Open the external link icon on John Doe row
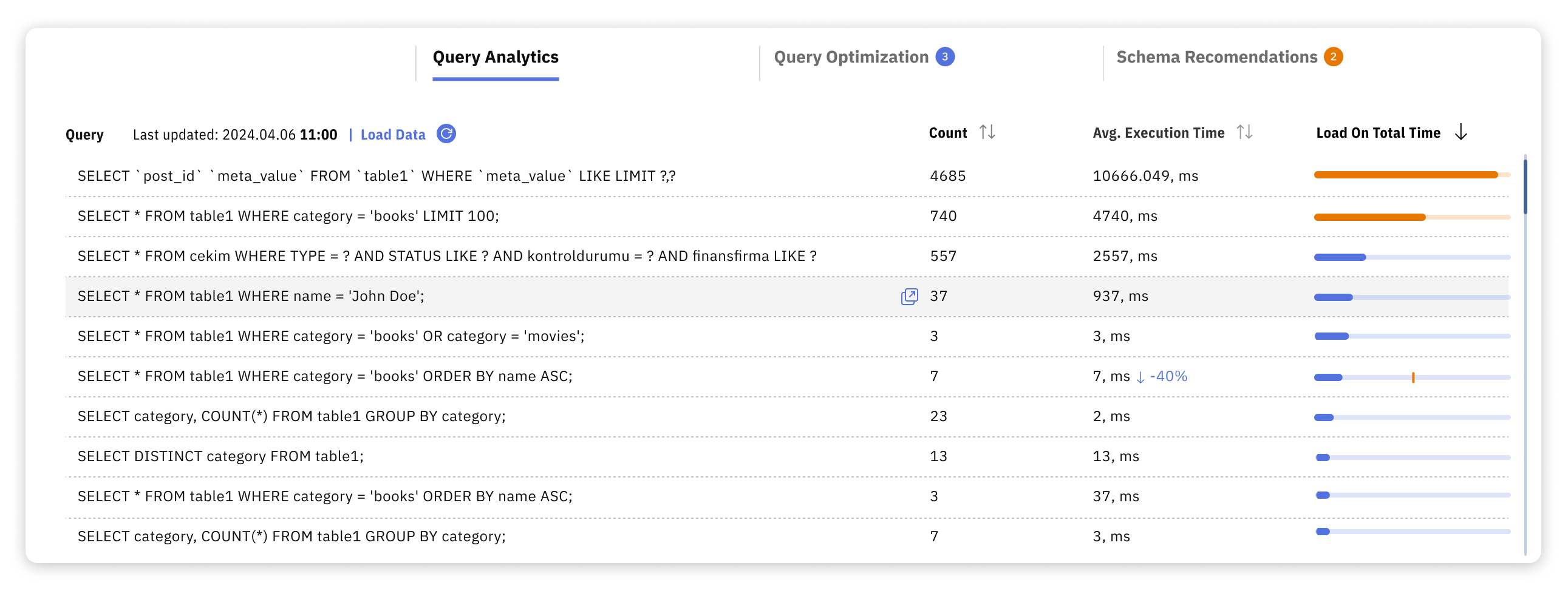The image size is (1568, 591). (909, 296)
